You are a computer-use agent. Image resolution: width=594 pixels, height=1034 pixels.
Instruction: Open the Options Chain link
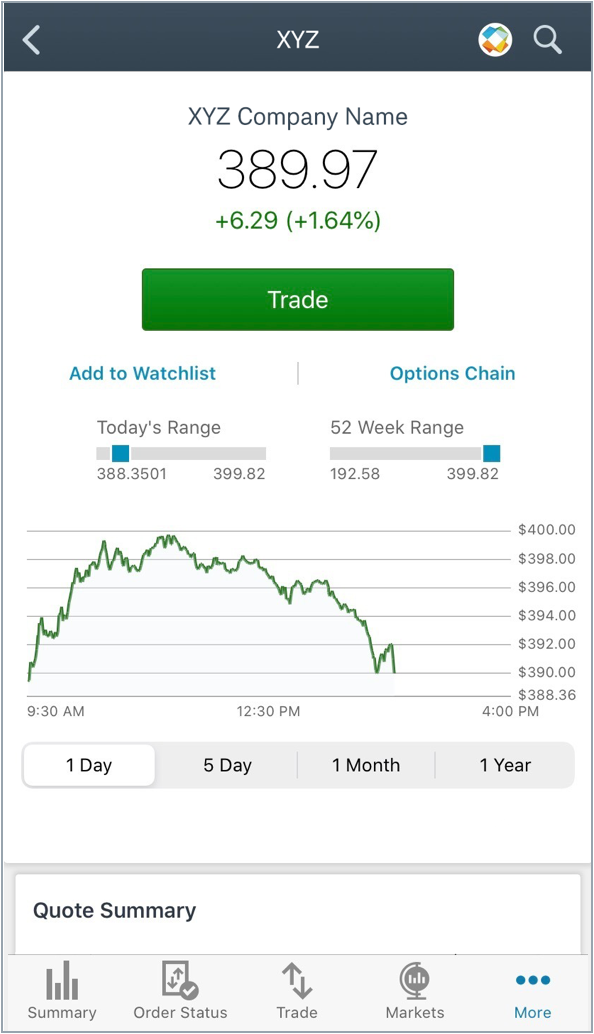coord(452,373)
